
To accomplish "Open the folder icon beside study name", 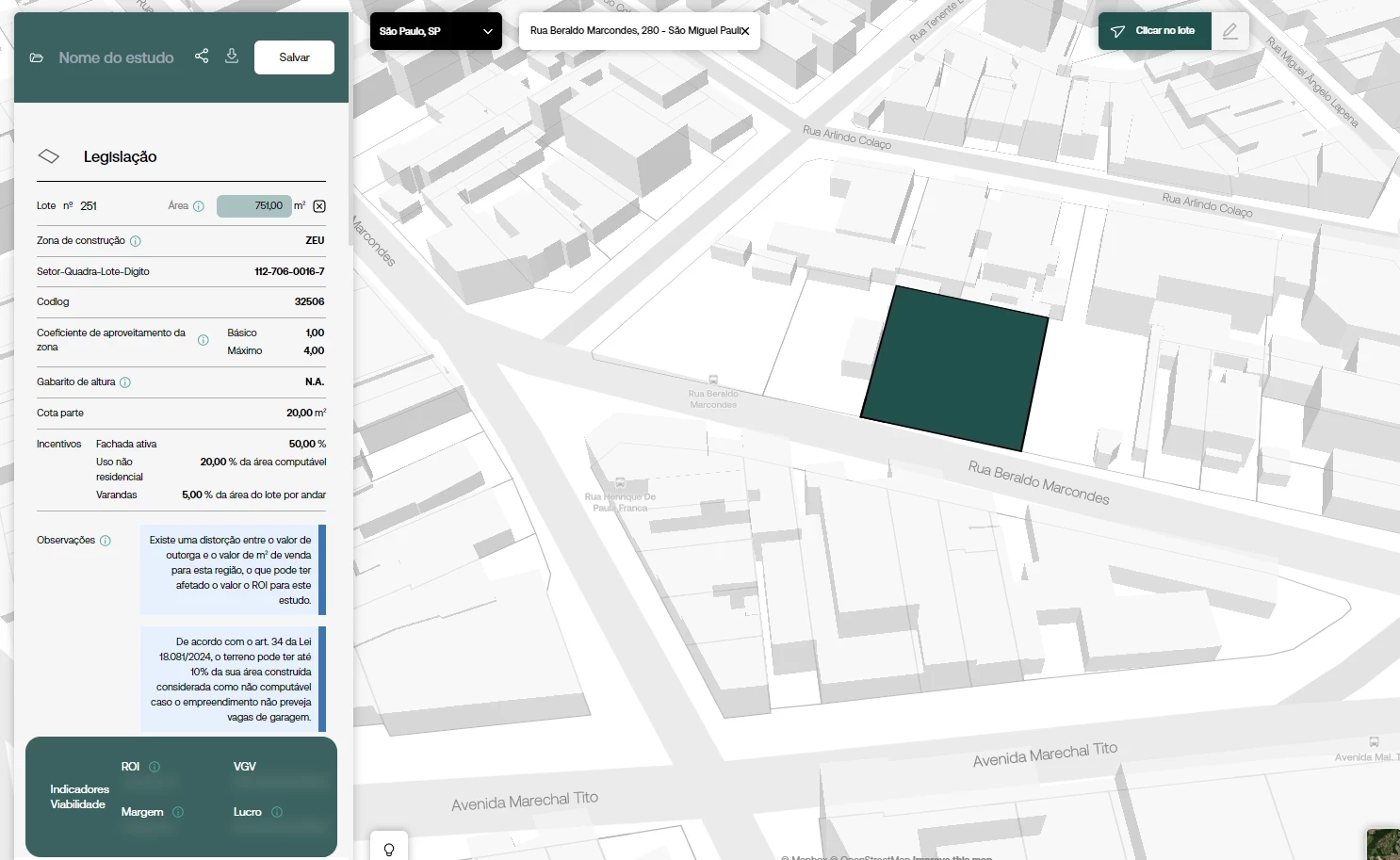I will [x=37, y=57].
